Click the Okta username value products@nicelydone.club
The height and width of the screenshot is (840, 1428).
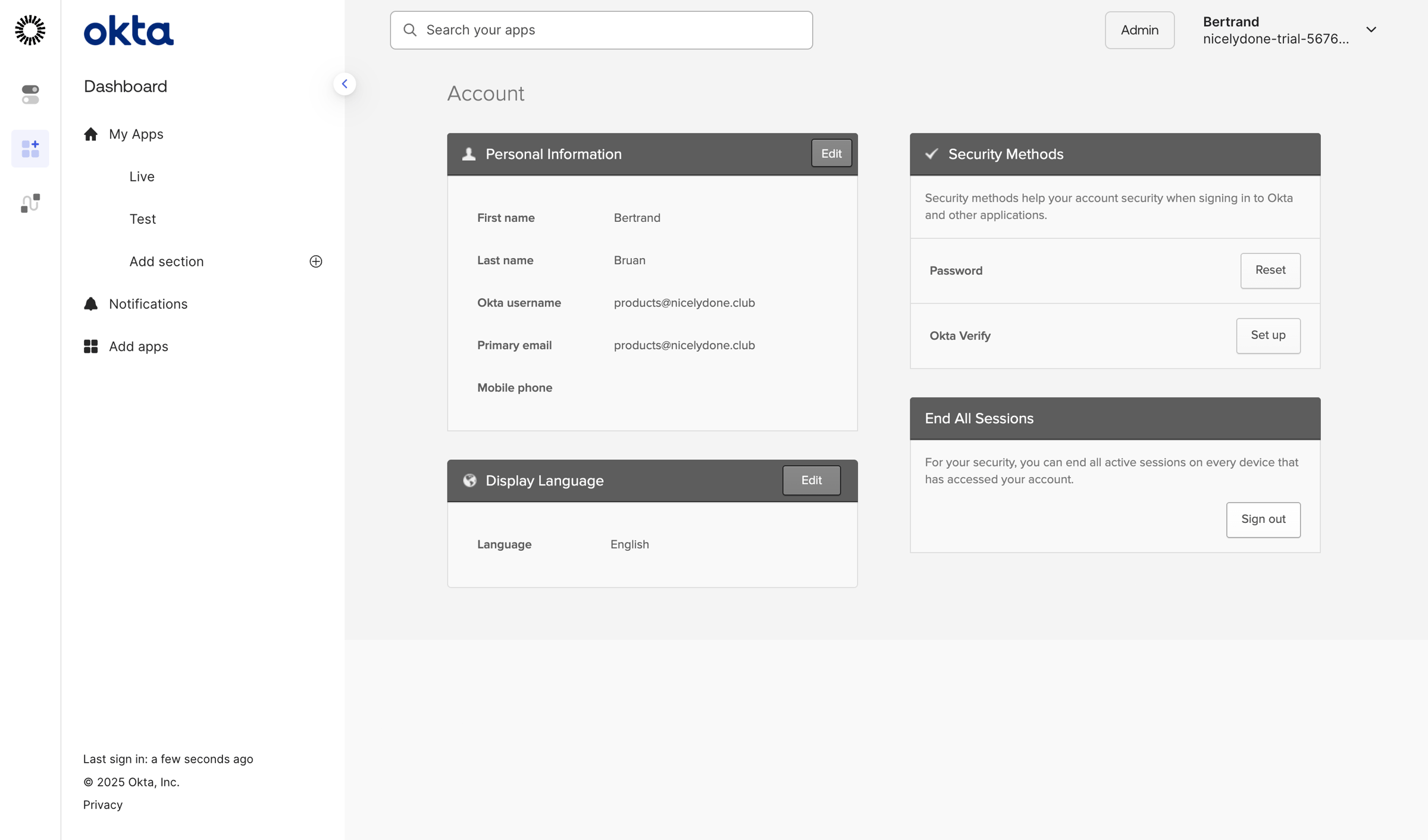[x=684, y=303]
